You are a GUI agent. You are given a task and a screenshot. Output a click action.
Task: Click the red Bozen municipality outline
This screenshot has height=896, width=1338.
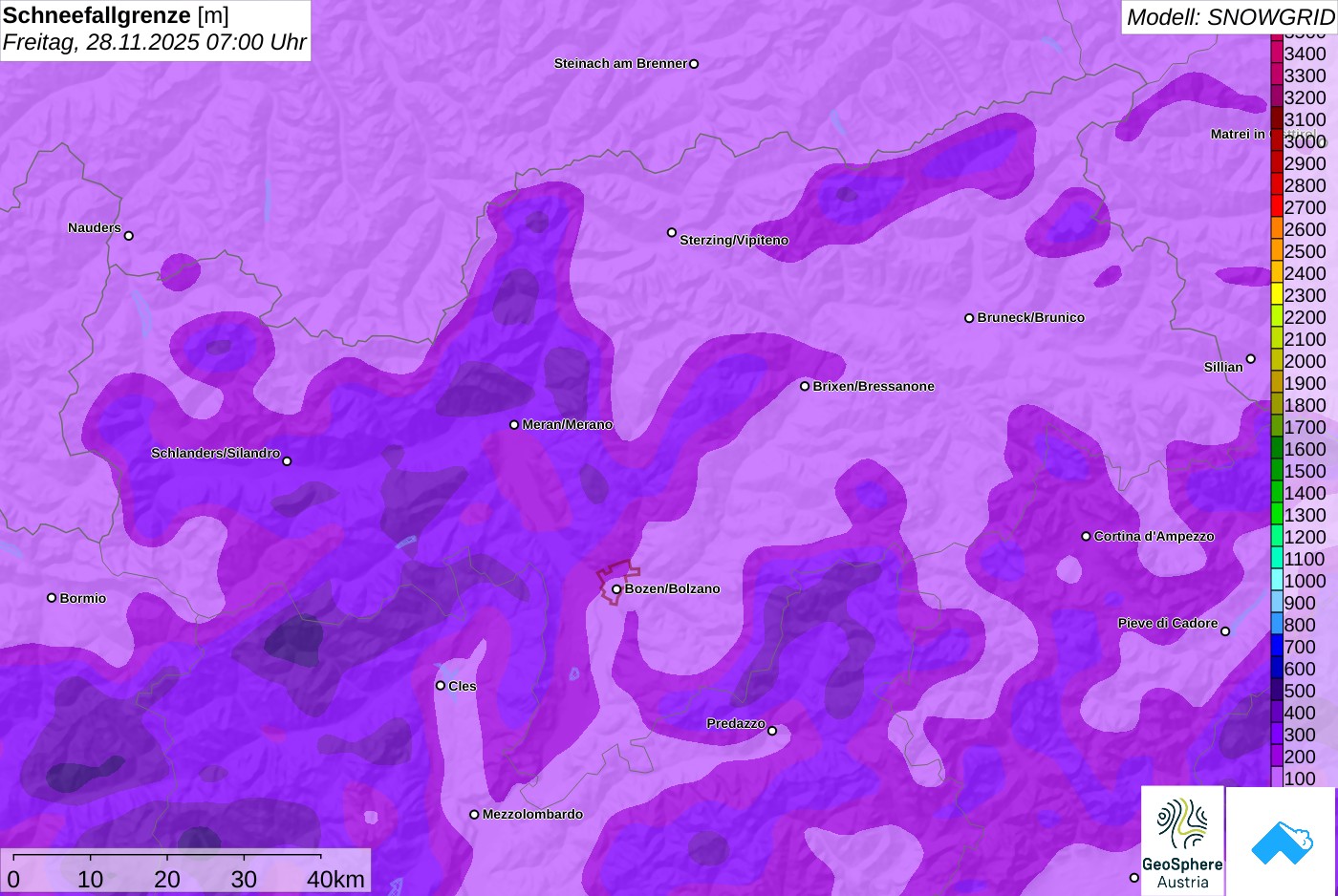(618, 582)
